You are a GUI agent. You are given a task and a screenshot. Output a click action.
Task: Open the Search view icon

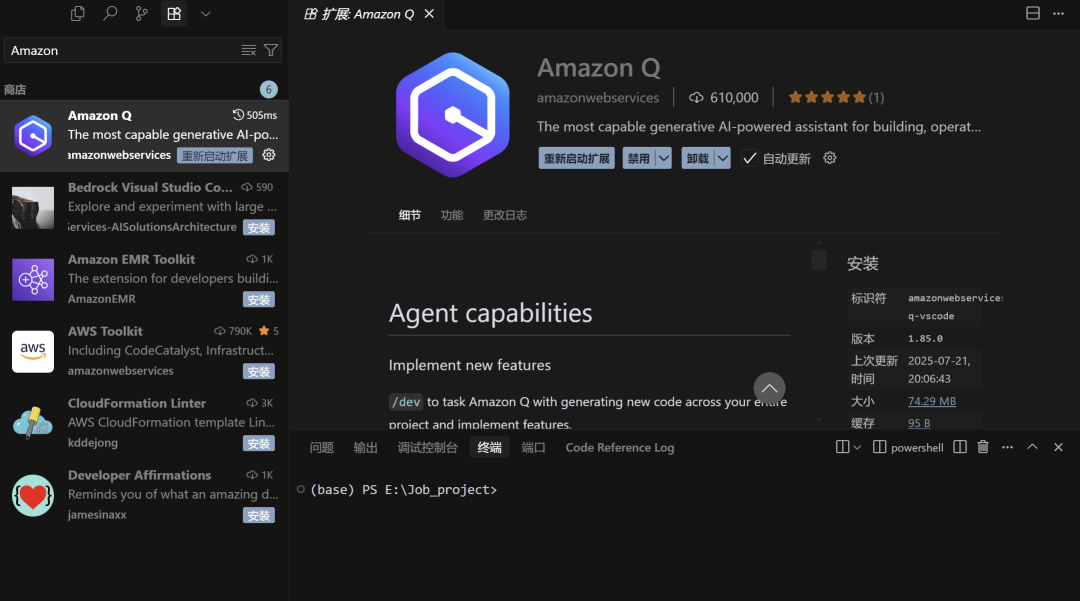(x=110, y=14)
